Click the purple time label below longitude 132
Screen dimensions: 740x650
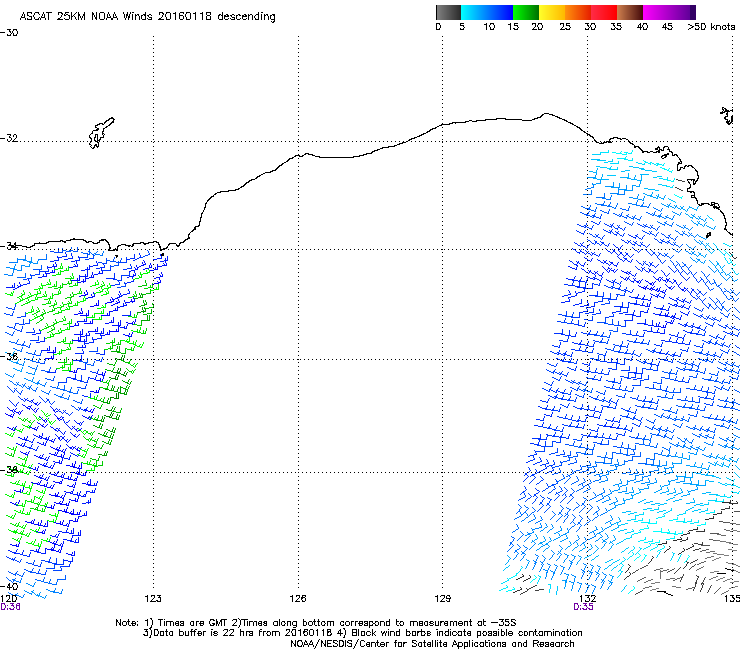pos(583,607)
